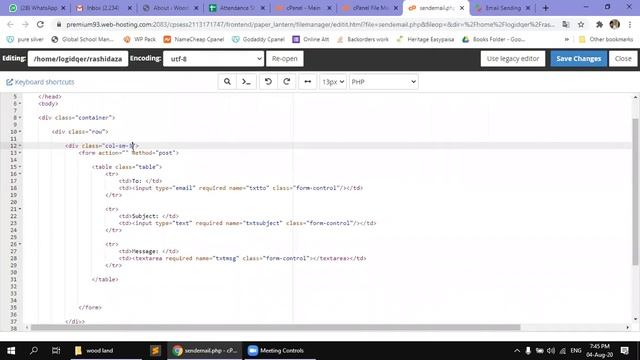Switch to the cPanel File Manager tab

tap(369, 8)
